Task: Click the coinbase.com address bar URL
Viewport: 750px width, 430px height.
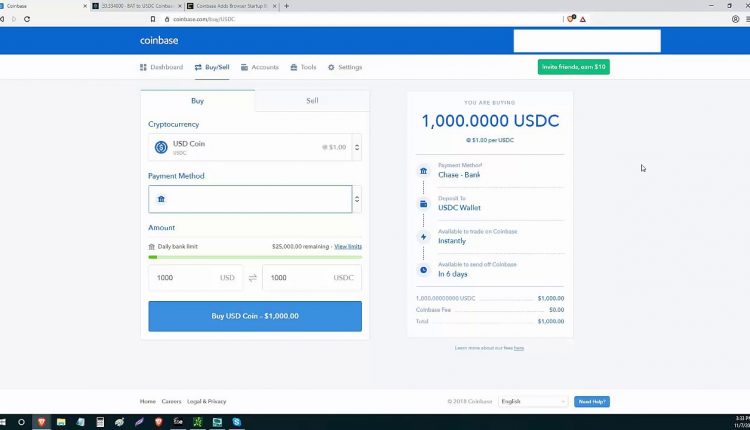Action: point(204,19)
